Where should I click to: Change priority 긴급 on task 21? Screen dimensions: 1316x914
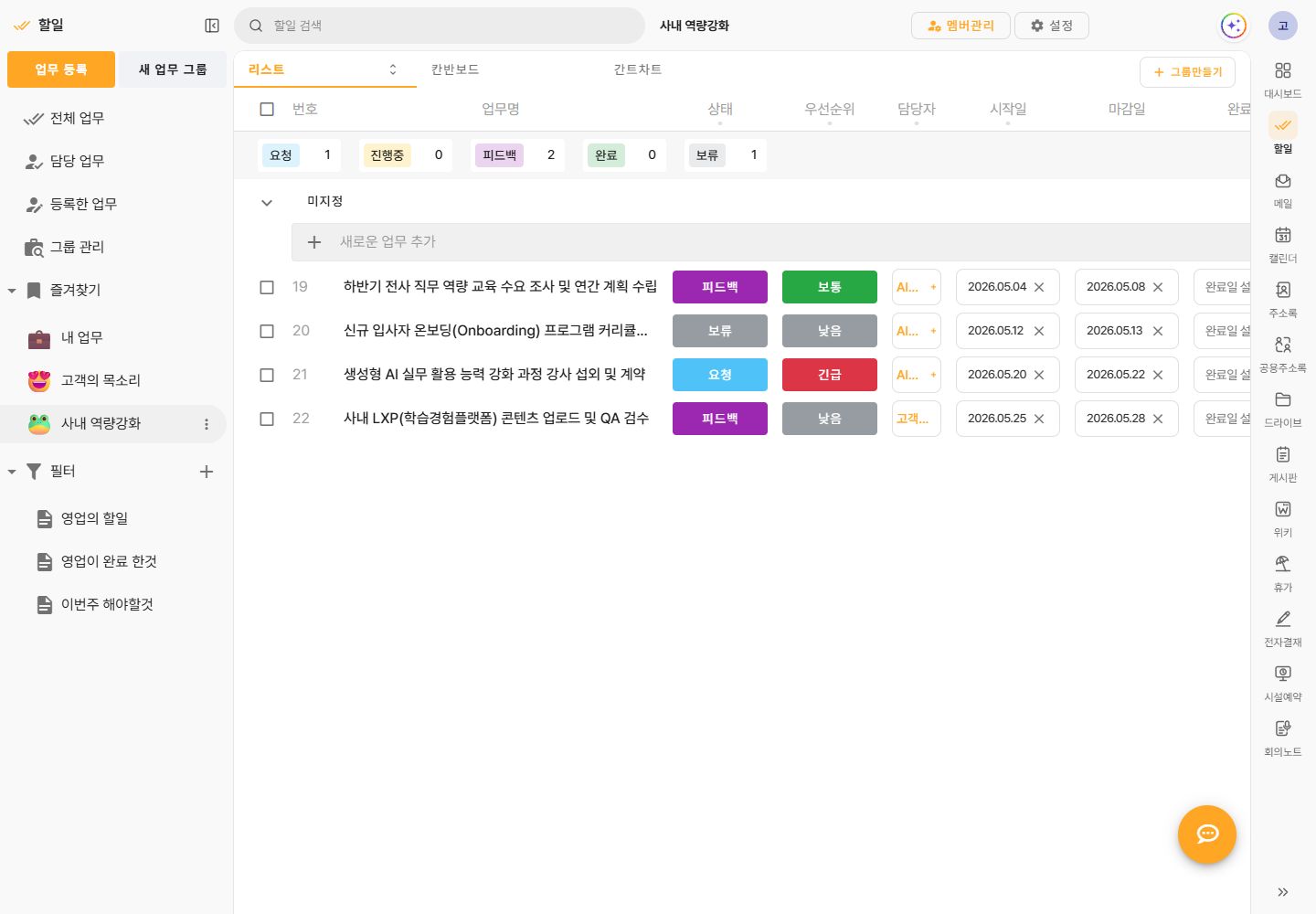[830, 375]
